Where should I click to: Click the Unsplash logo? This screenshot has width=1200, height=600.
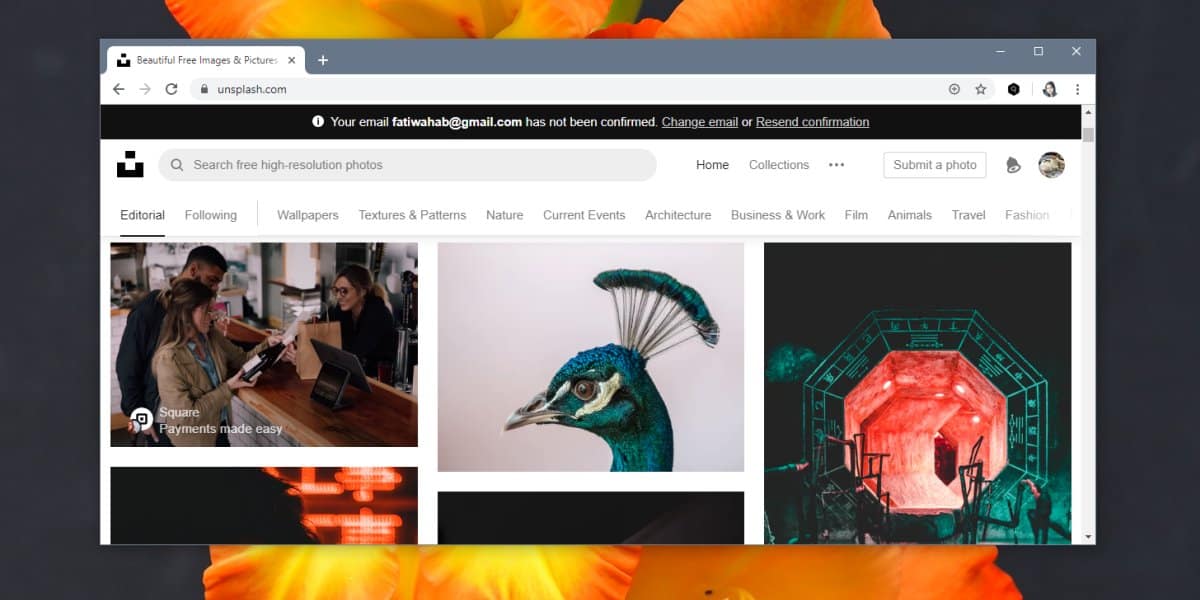tap(128, 164)
